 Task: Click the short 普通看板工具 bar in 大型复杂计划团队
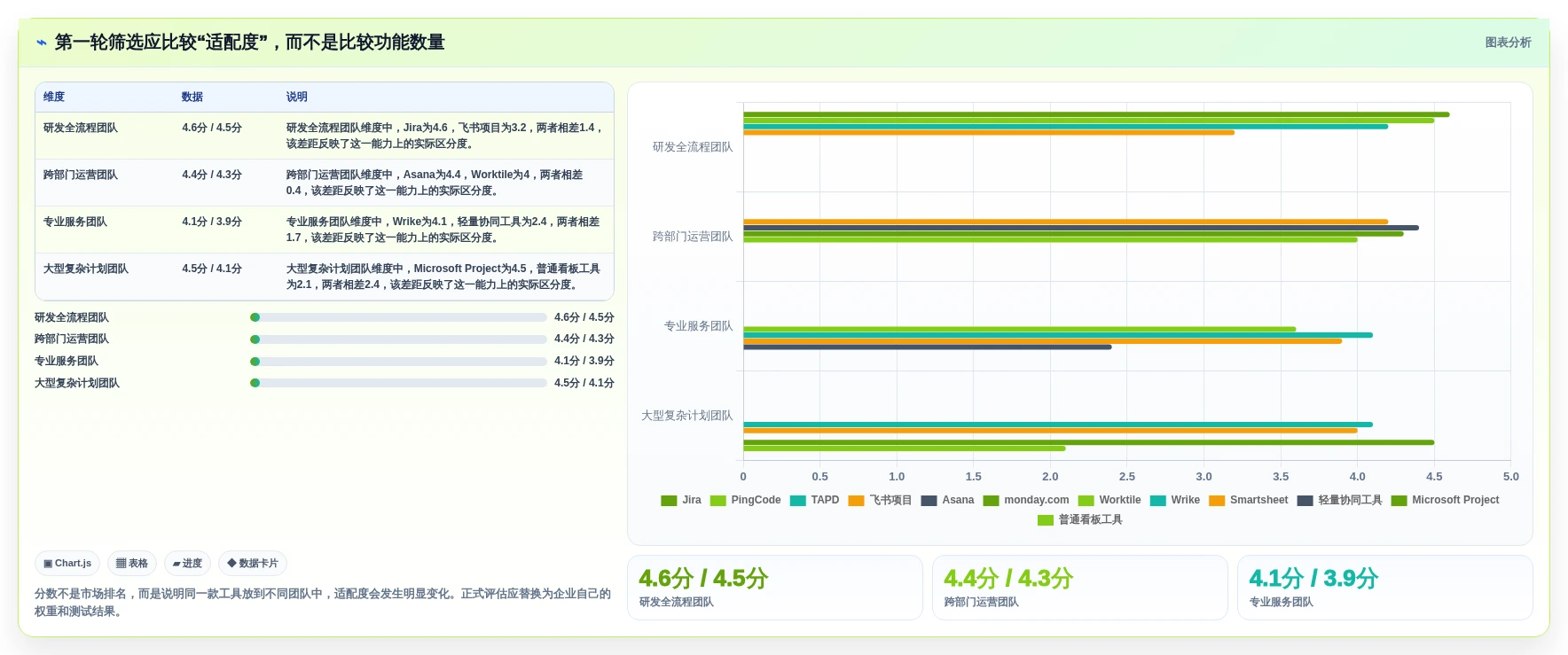pos(905,448)
